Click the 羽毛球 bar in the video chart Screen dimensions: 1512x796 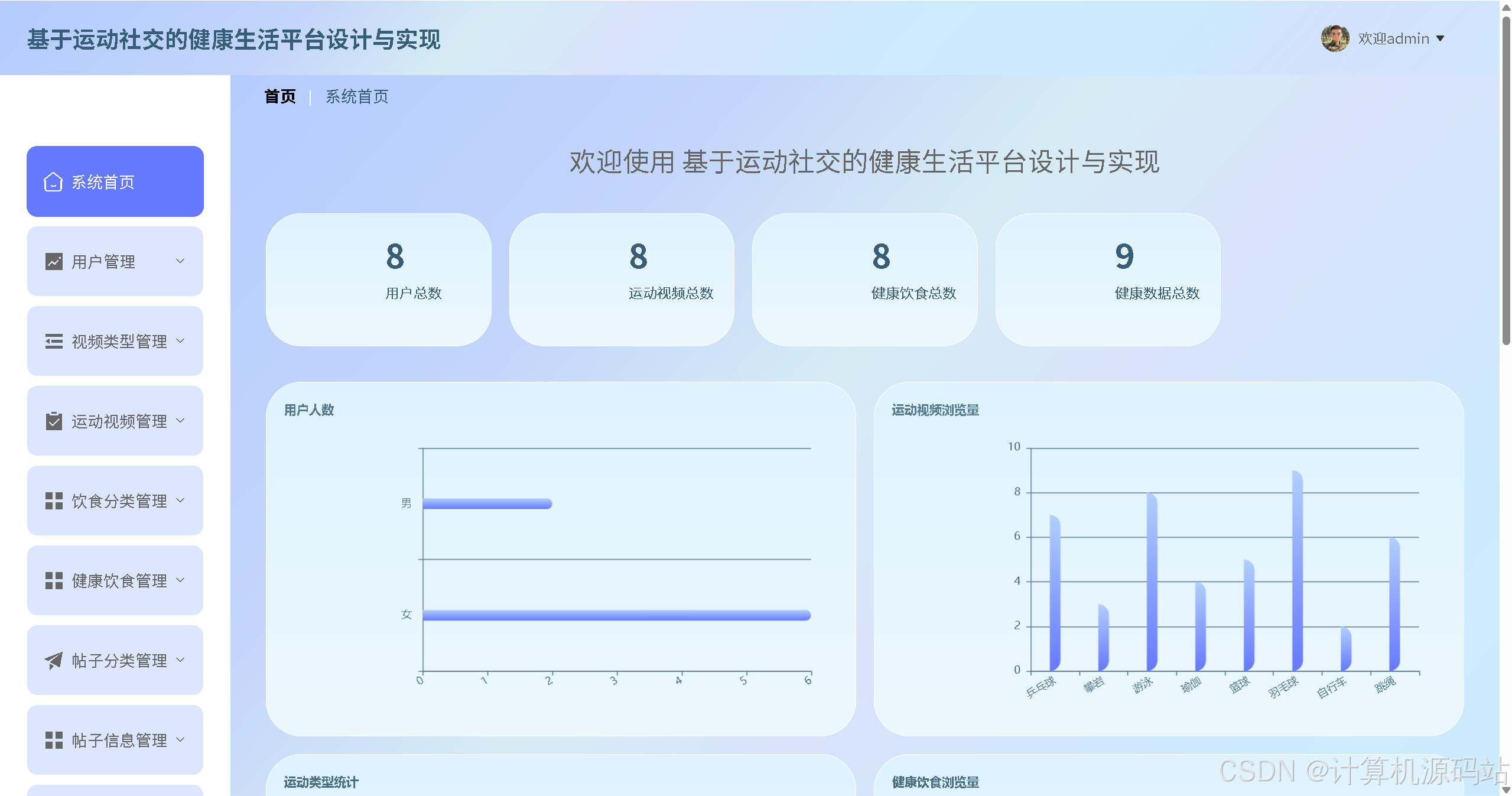coord(1297,570)
